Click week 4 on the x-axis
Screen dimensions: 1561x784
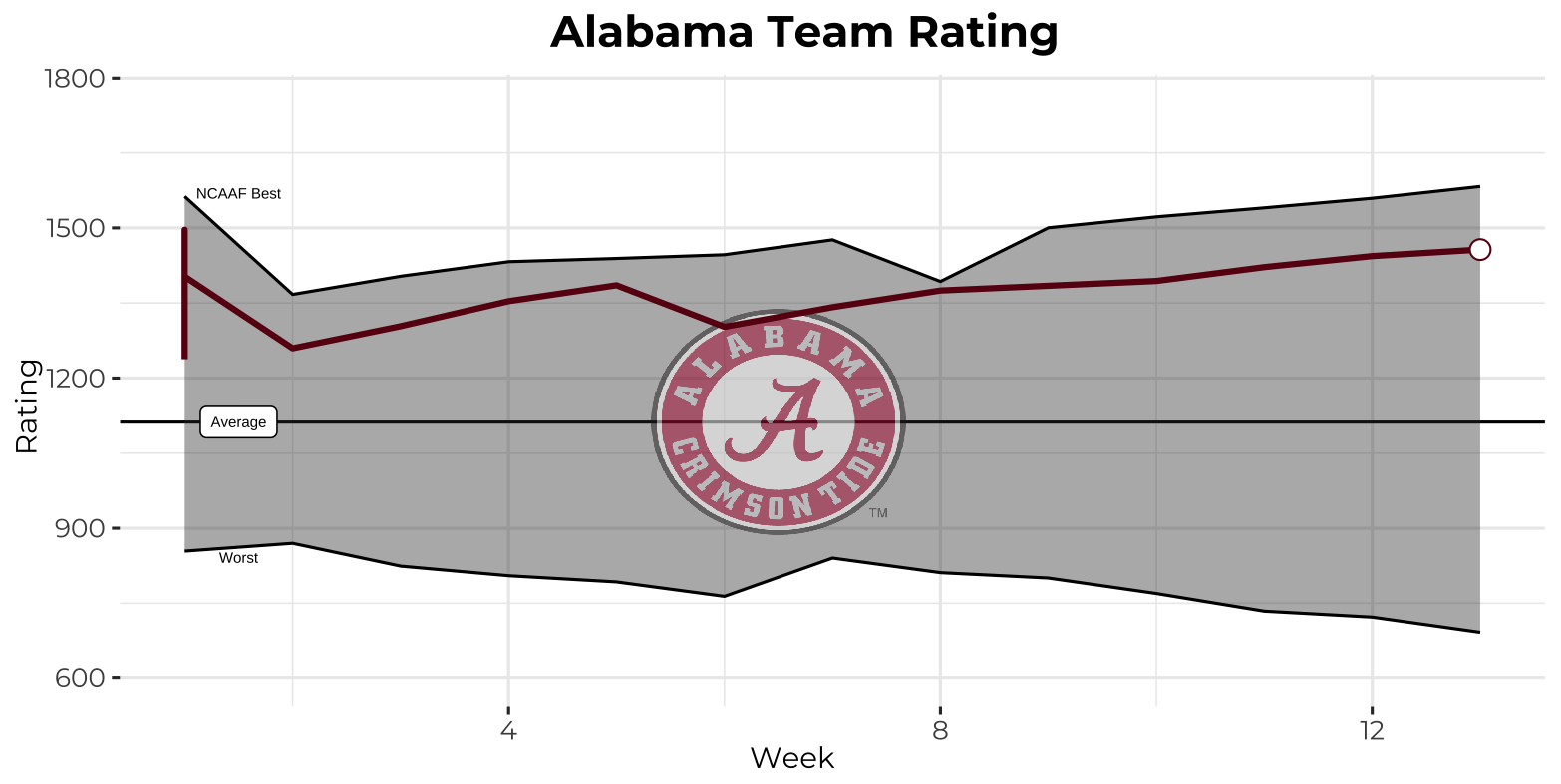coord(508,730)
